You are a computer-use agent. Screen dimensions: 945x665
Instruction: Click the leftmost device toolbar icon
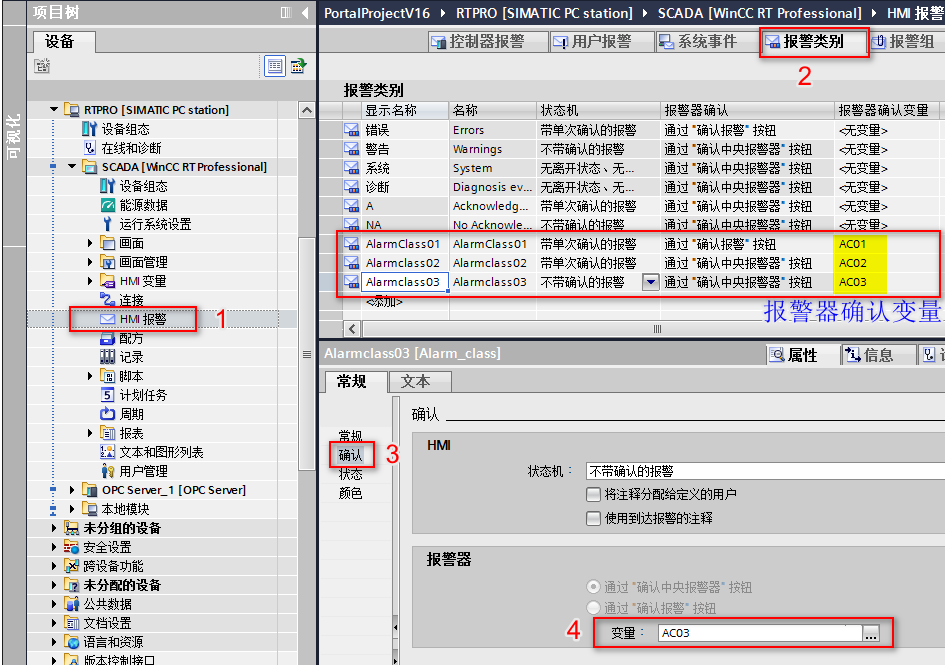coord(42,66)
